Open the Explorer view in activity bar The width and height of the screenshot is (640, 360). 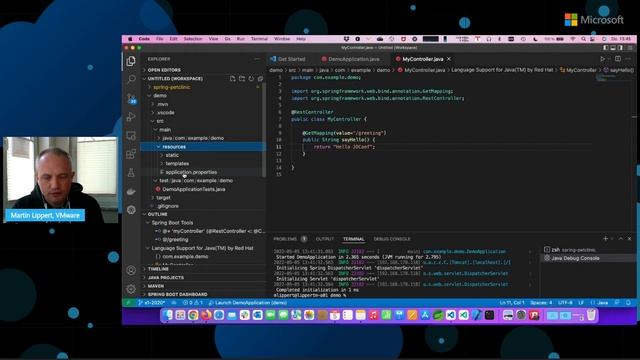pos(131,61)
